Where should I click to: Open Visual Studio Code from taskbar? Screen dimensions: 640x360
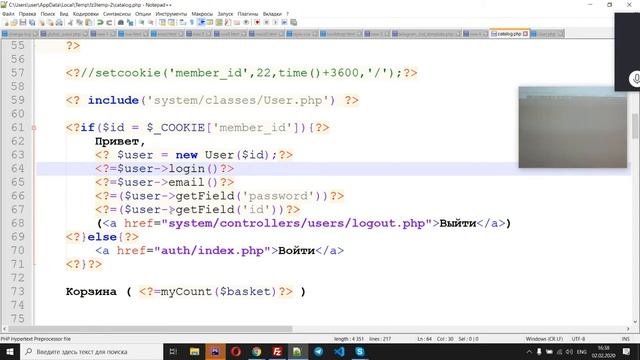(339, 352)
